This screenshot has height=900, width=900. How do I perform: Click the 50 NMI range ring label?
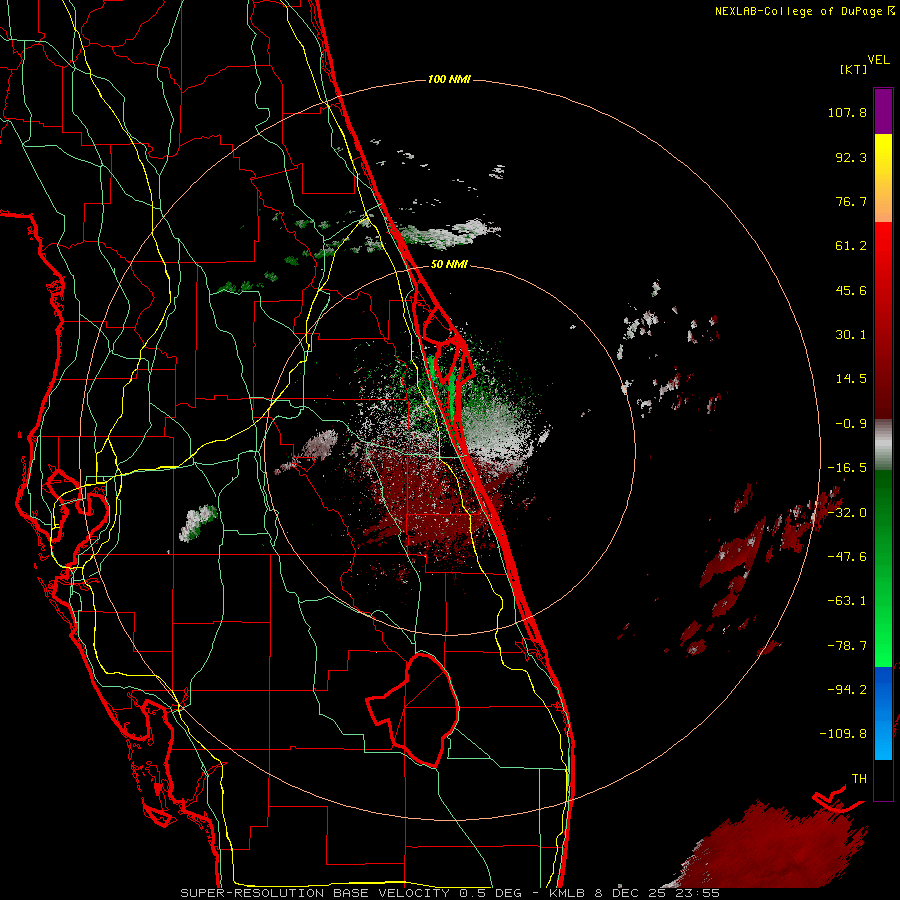[449, 265]
